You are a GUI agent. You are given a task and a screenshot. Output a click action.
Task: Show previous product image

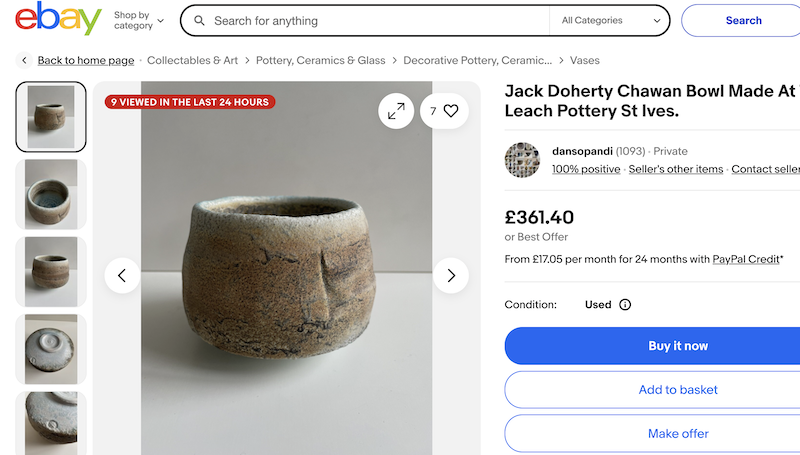click(x=122, y=275)
